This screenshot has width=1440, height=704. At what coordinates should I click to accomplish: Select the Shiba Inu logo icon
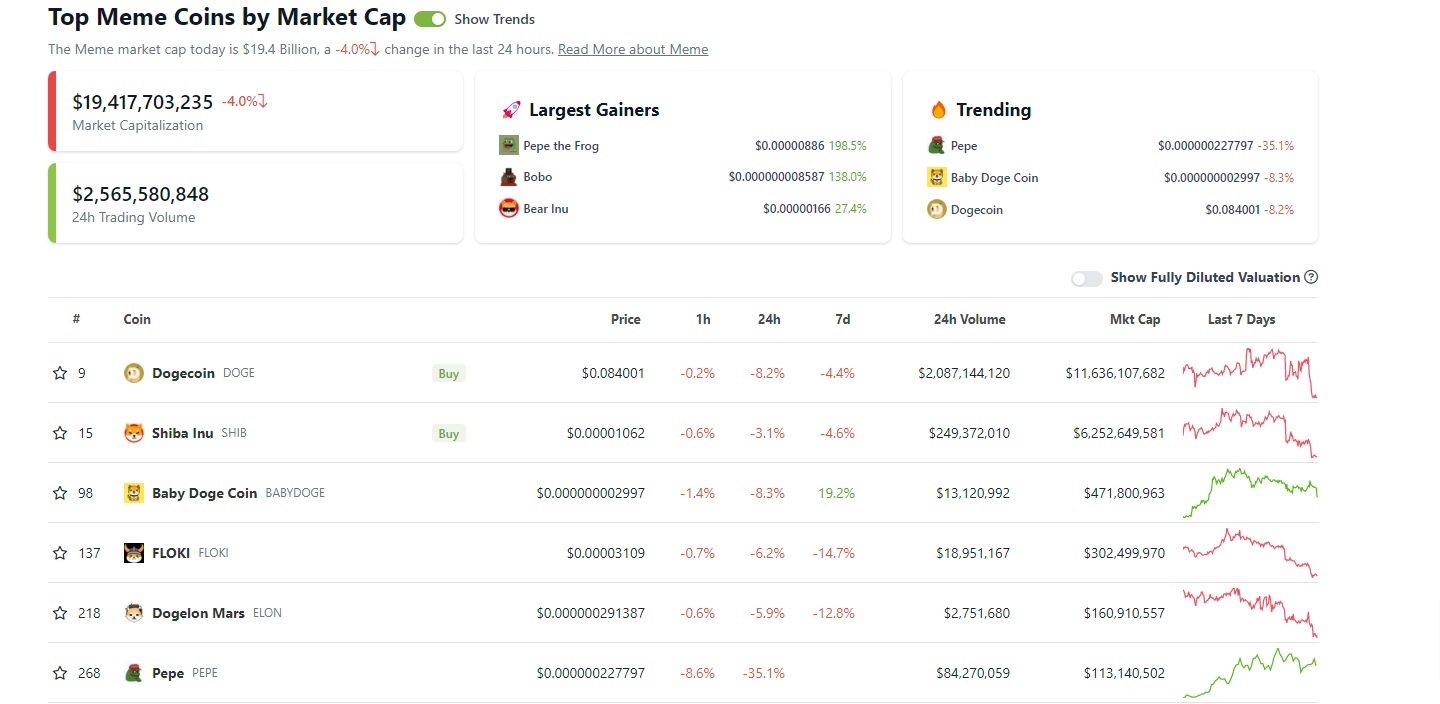click(x=133, y=432)
